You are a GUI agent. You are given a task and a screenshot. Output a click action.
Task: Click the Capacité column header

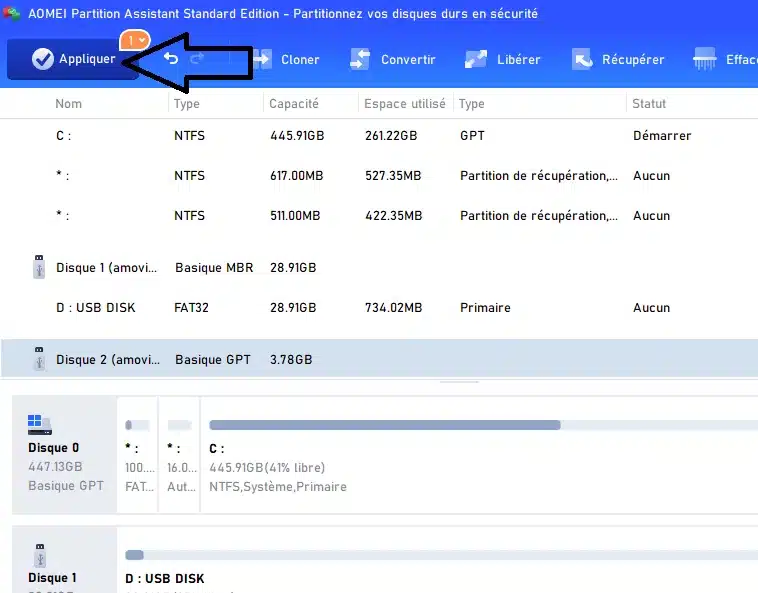tap(294, 103)
